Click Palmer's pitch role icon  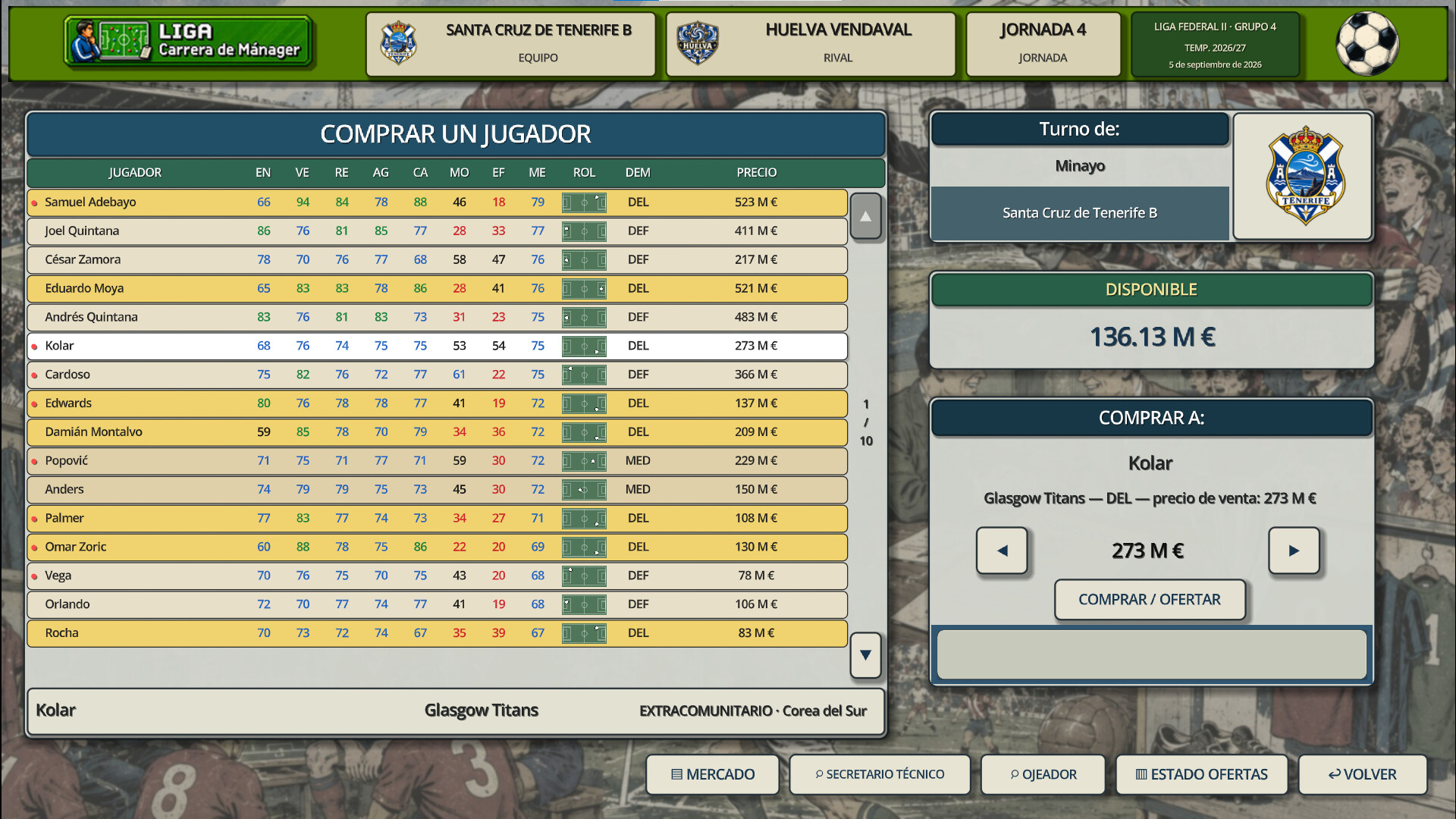pyautogui.click(x=584, y=519)
